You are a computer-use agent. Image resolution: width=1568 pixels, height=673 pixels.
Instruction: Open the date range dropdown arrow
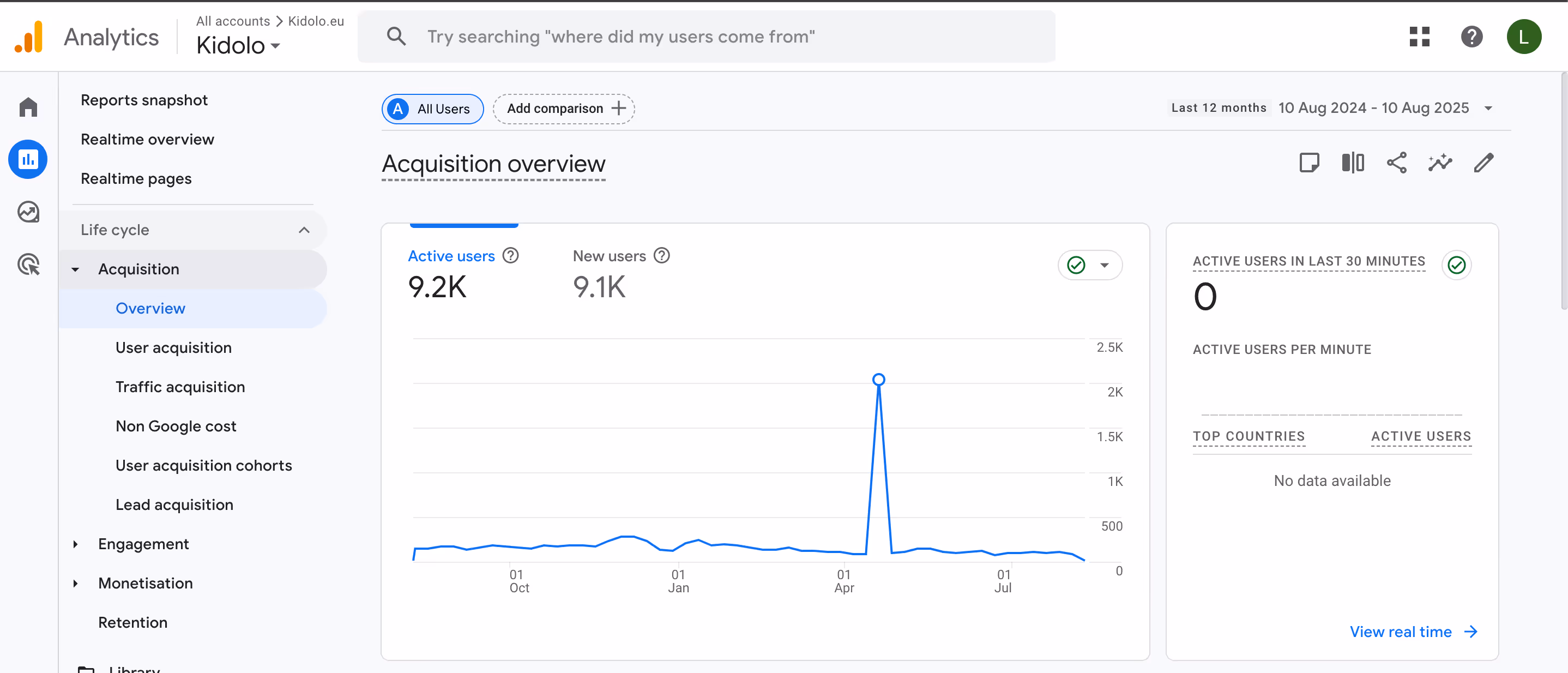(x=1488, y=109)
